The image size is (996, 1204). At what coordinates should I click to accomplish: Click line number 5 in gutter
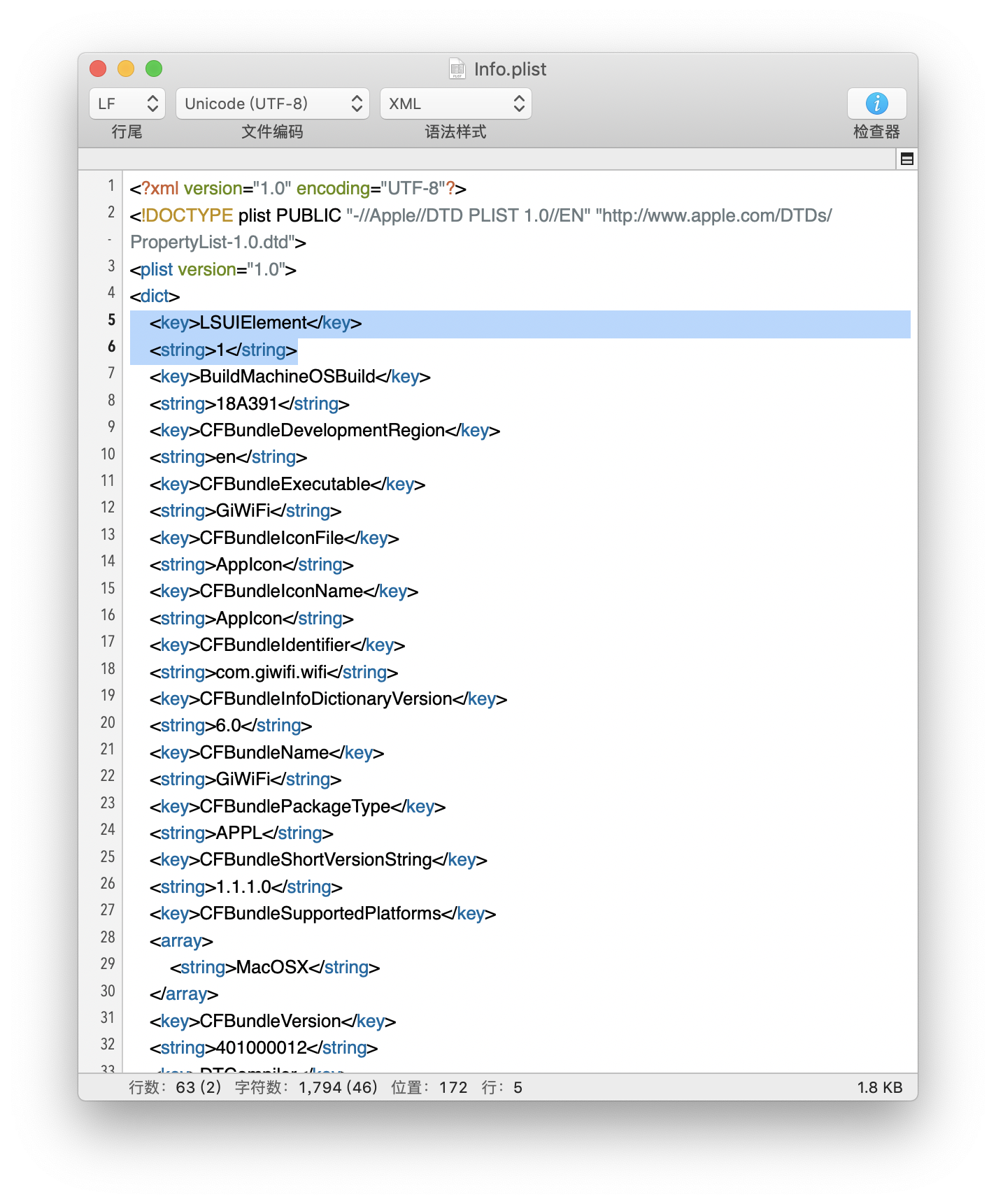click(111, 320)
